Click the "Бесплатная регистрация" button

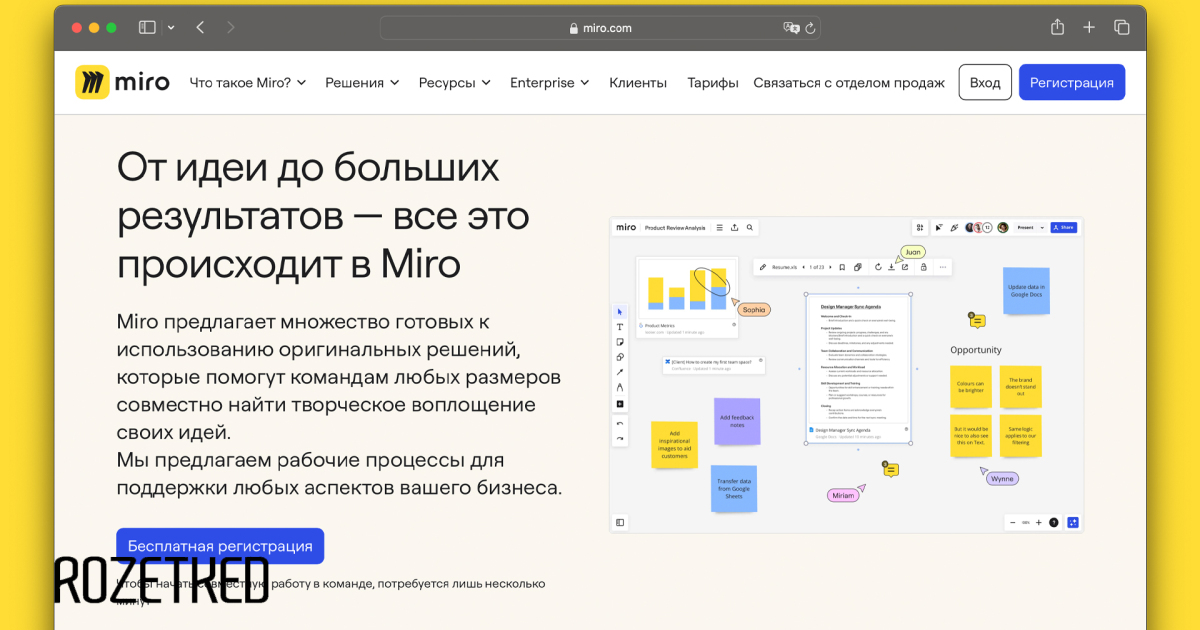(x=220, y=546)
